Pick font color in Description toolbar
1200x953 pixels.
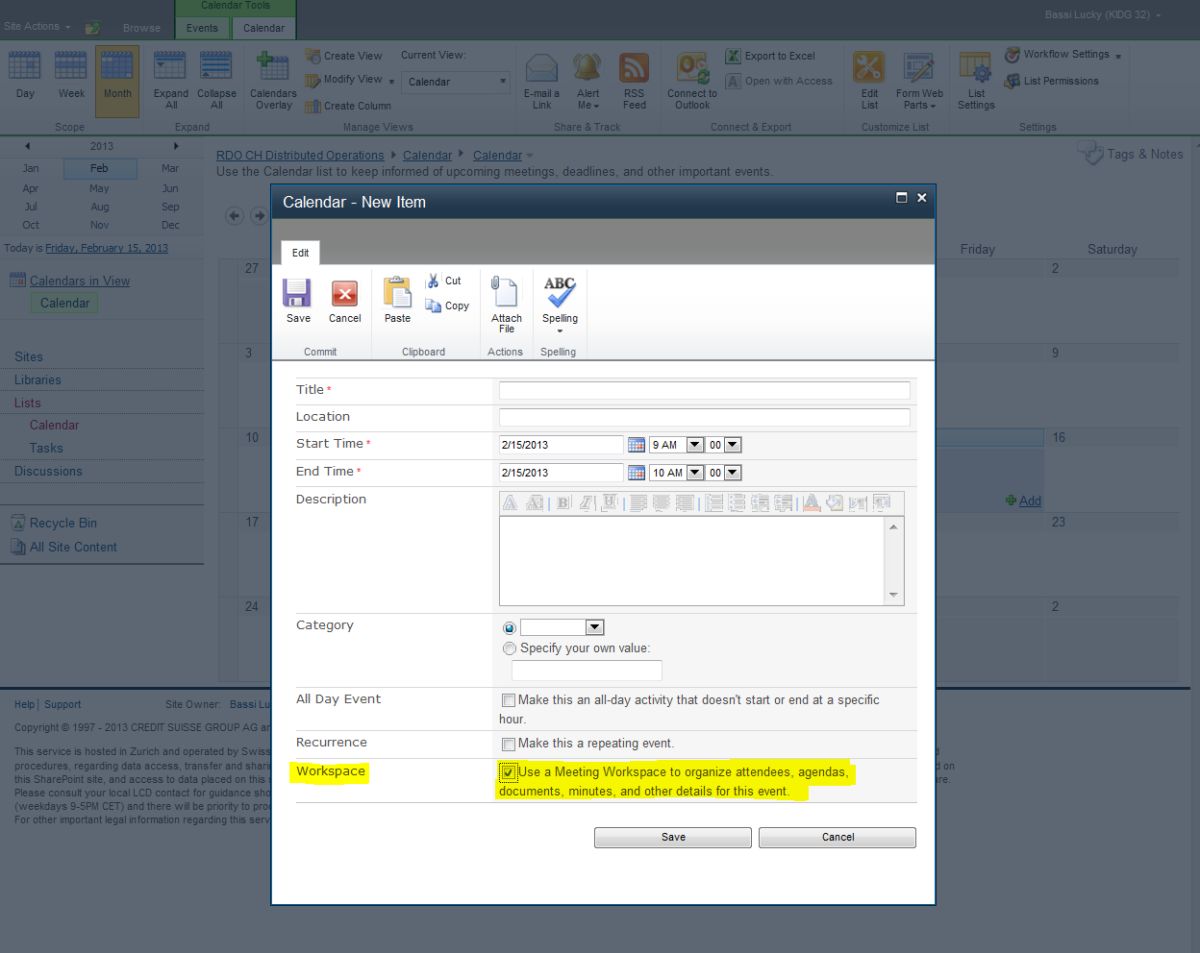click(811, 503)
